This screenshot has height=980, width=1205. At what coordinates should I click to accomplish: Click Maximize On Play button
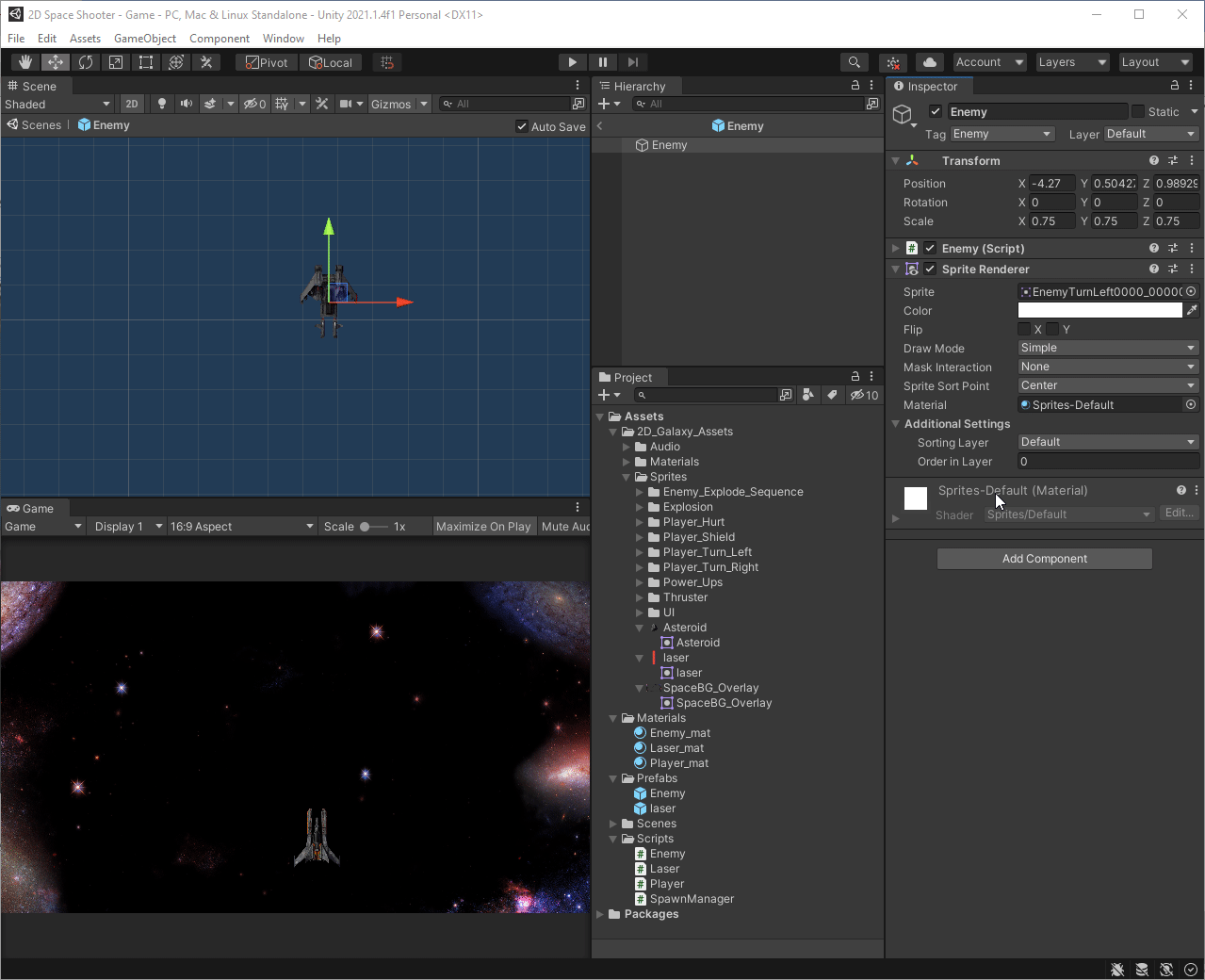[x=483, y=527]
